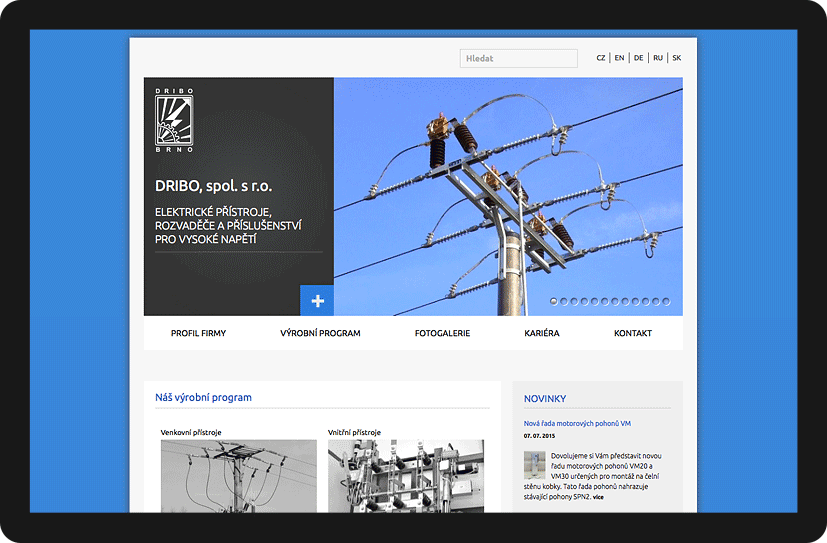Click the Venkovní přístroje thumbnail image
This screenshot has width=827, height=543.
238,476
